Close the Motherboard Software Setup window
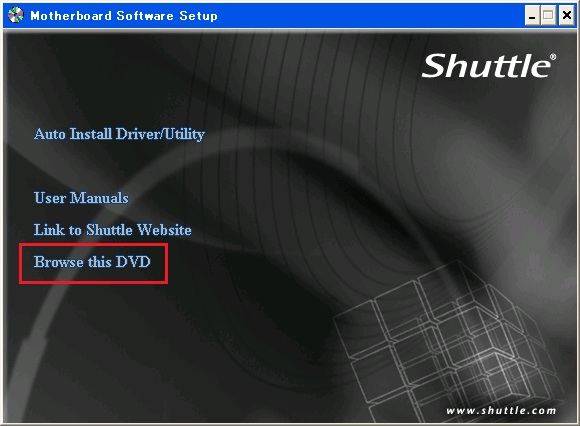The width and height of the screenshot is (580, 426). pos(566,16)
